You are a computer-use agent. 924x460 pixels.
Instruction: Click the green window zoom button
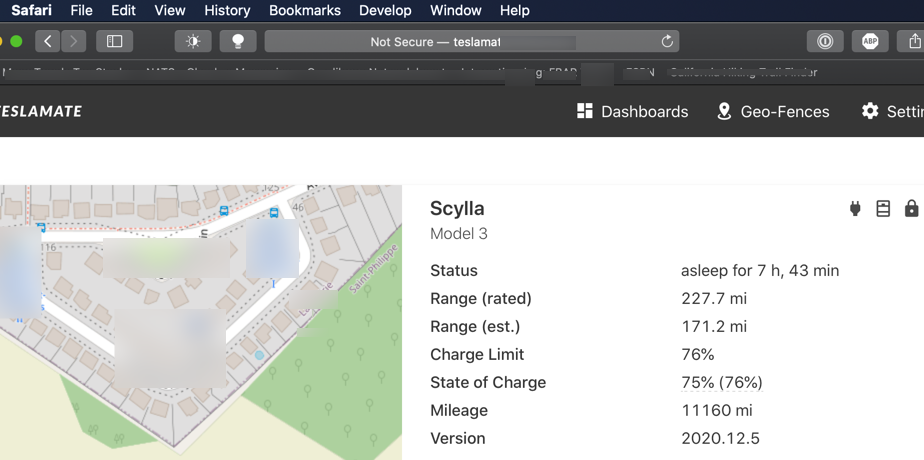(16, 41)
